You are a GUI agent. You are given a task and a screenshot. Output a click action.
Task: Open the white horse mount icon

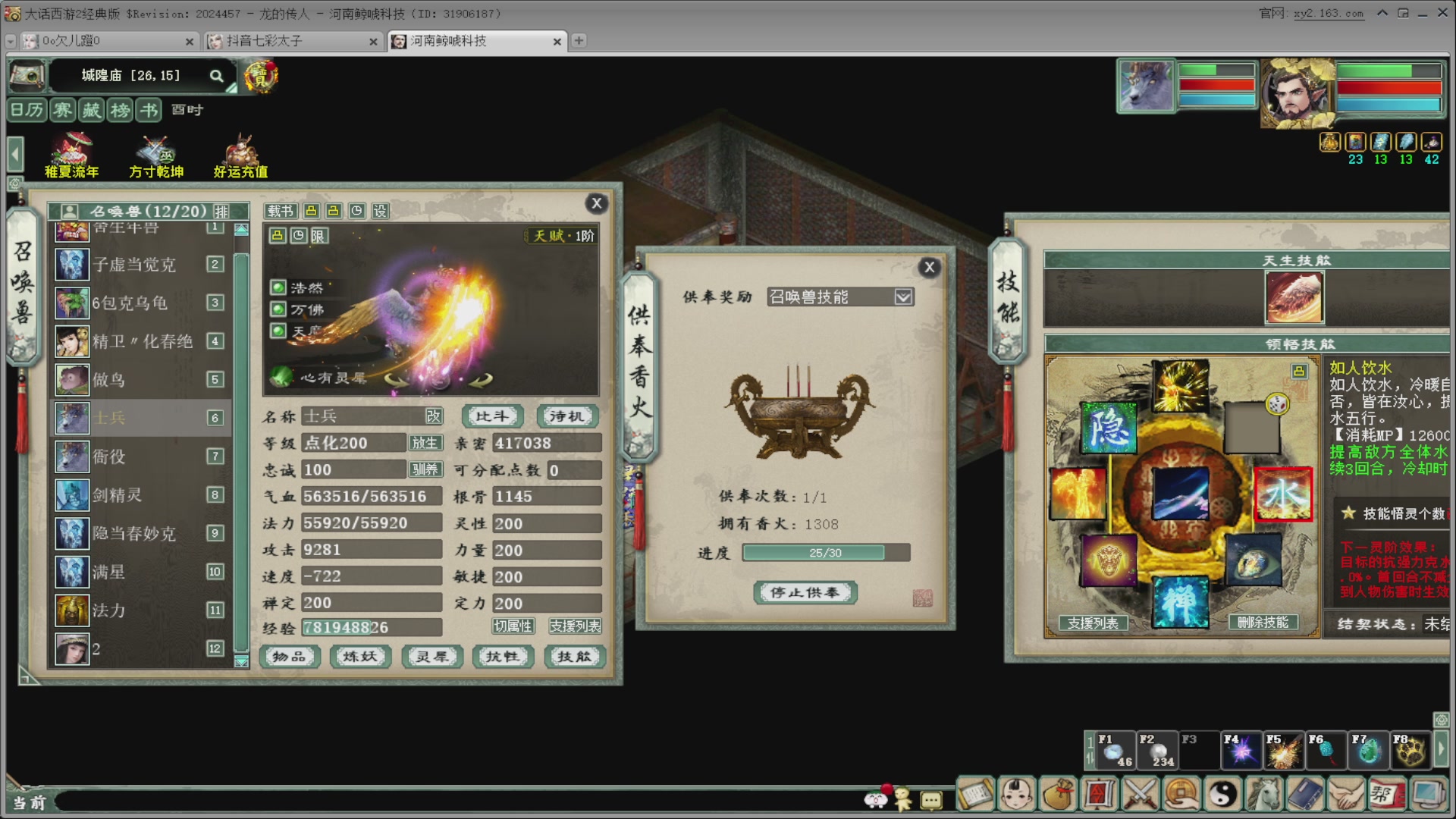1263,794
